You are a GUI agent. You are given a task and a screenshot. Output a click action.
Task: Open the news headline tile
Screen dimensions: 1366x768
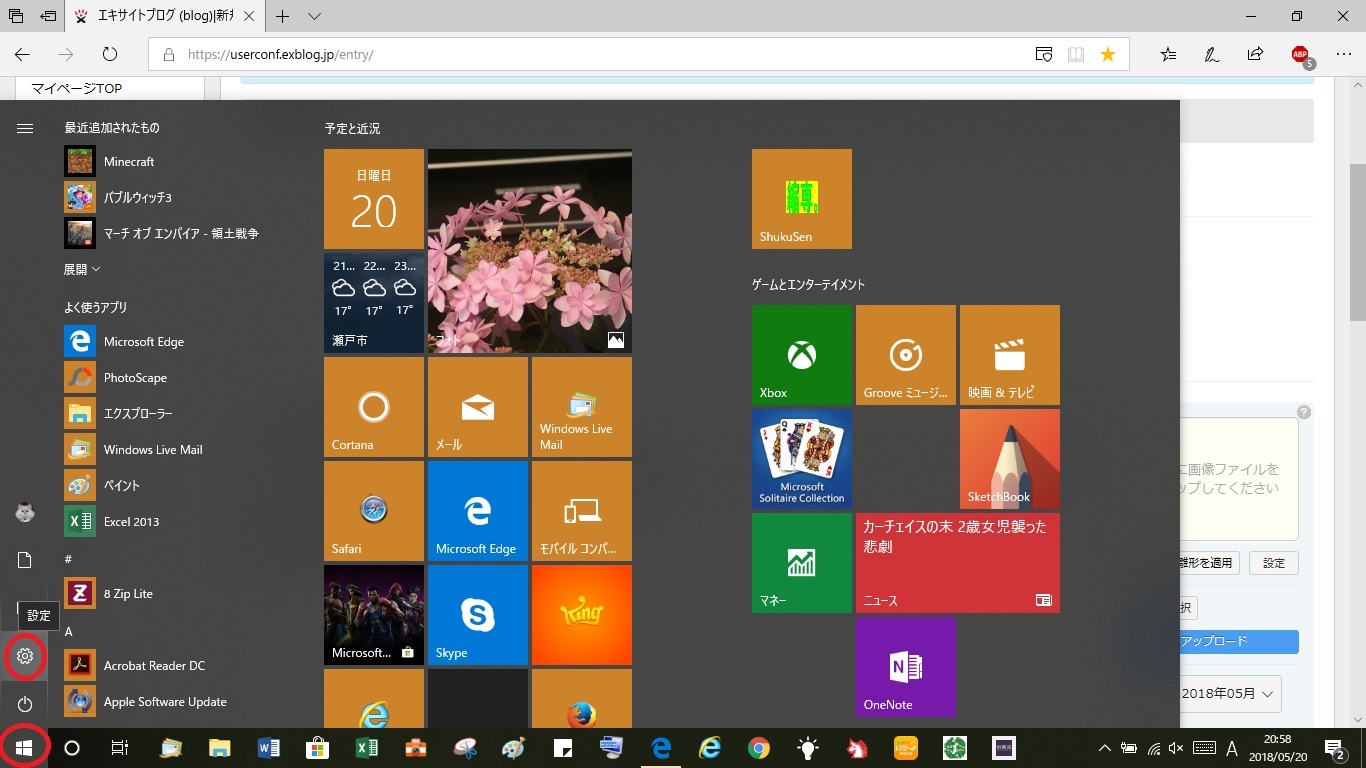958,563
